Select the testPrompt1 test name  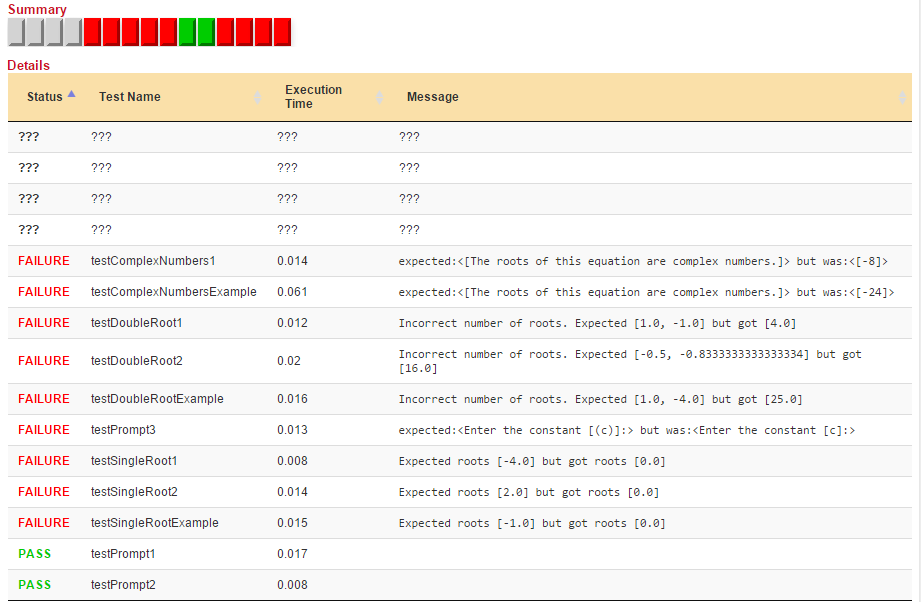123,554
